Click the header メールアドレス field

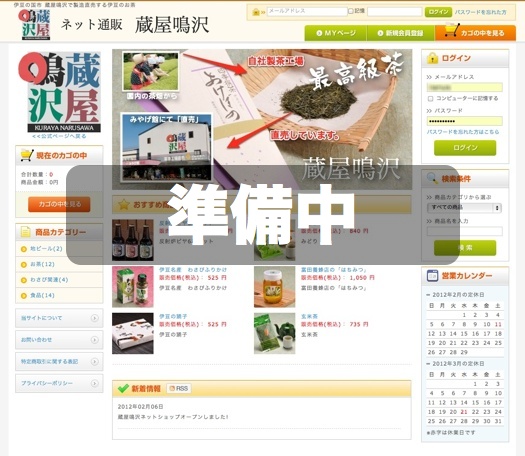307,11
